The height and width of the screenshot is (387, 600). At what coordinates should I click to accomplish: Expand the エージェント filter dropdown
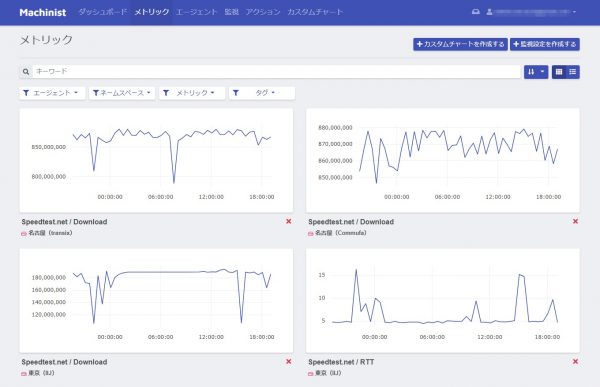[52, 93]
